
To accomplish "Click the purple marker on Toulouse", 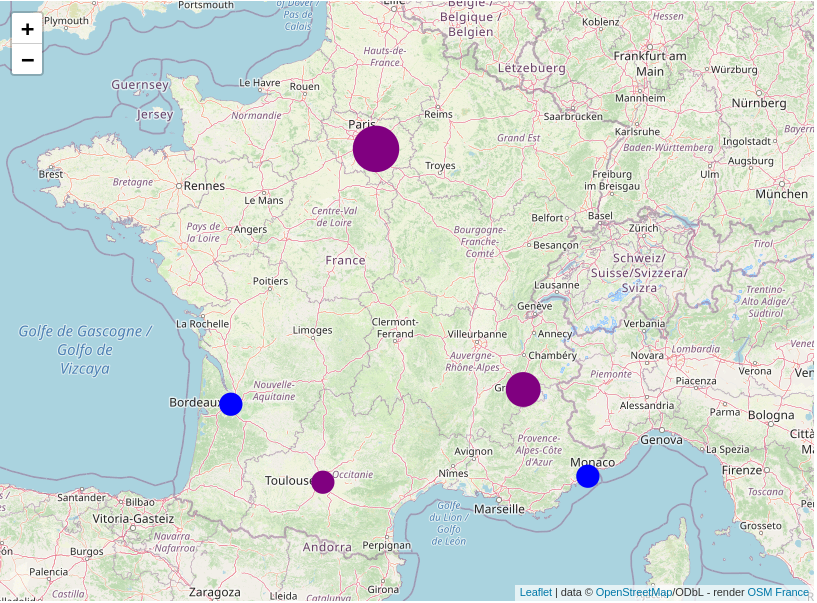I will pos(323,482).
